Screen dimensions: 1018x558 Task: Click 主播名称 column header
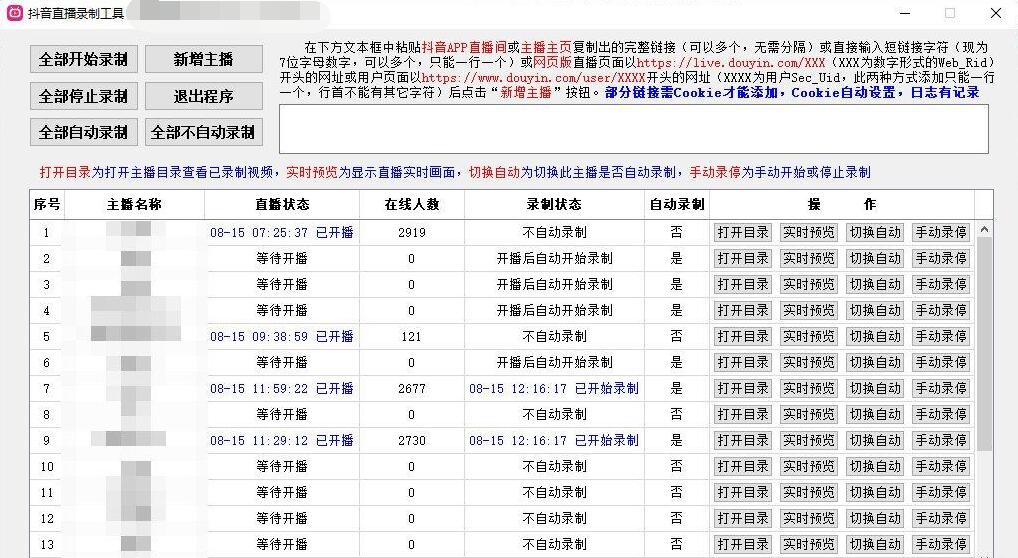click(x=134, y=205)
